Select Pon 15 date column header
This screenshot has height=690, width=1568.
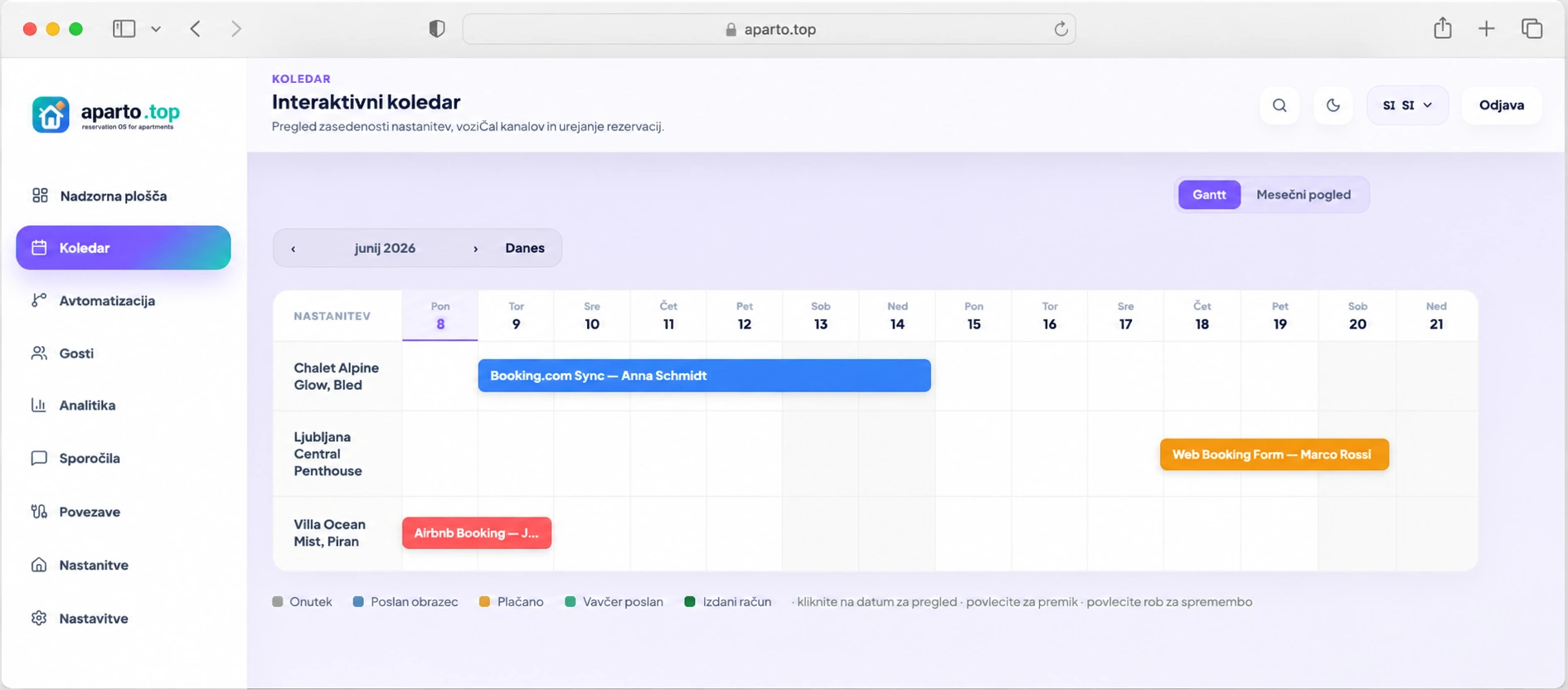coord(973,316)
